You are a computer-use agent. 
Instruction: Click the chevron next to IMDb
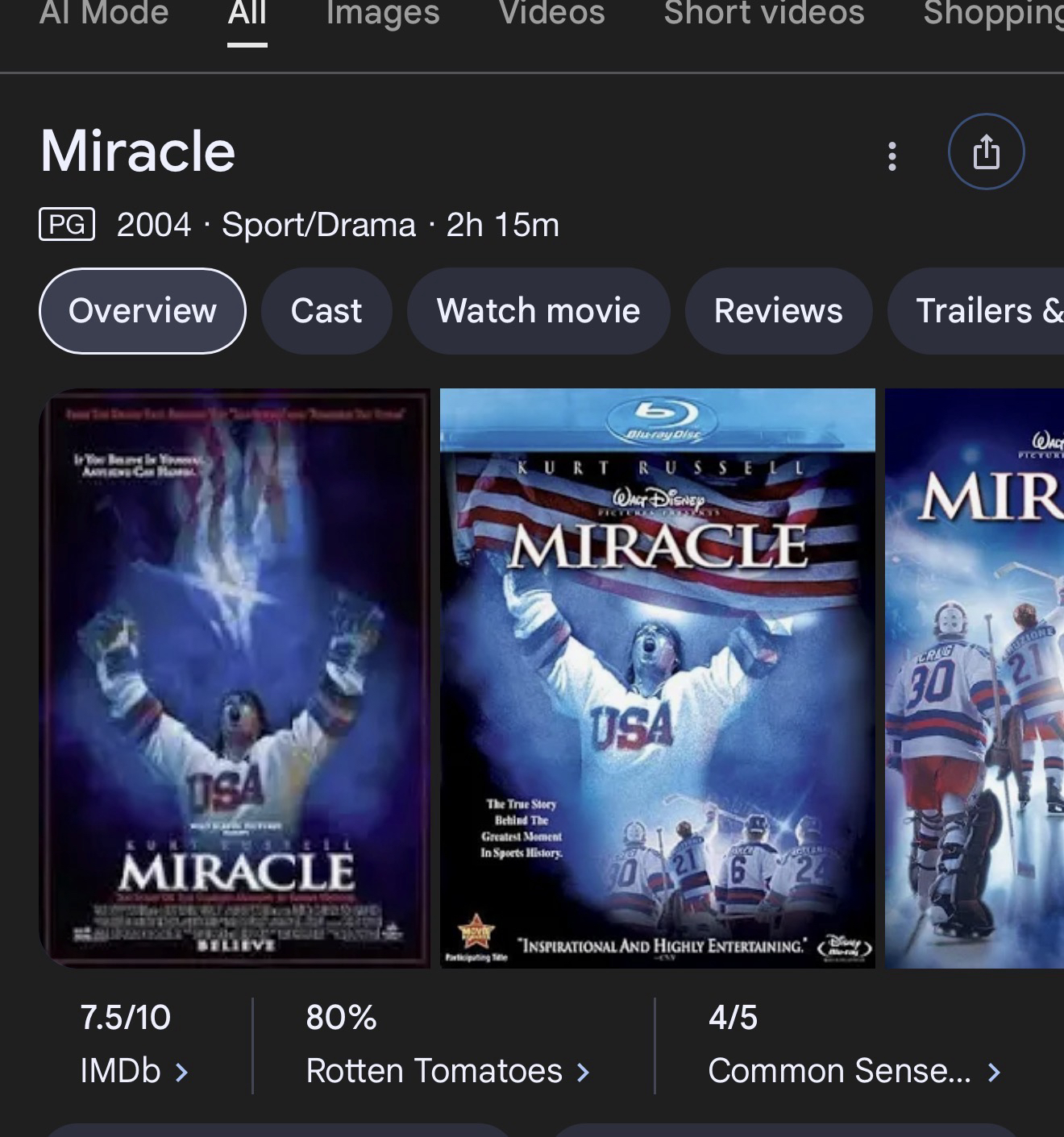click(182, 1072)
